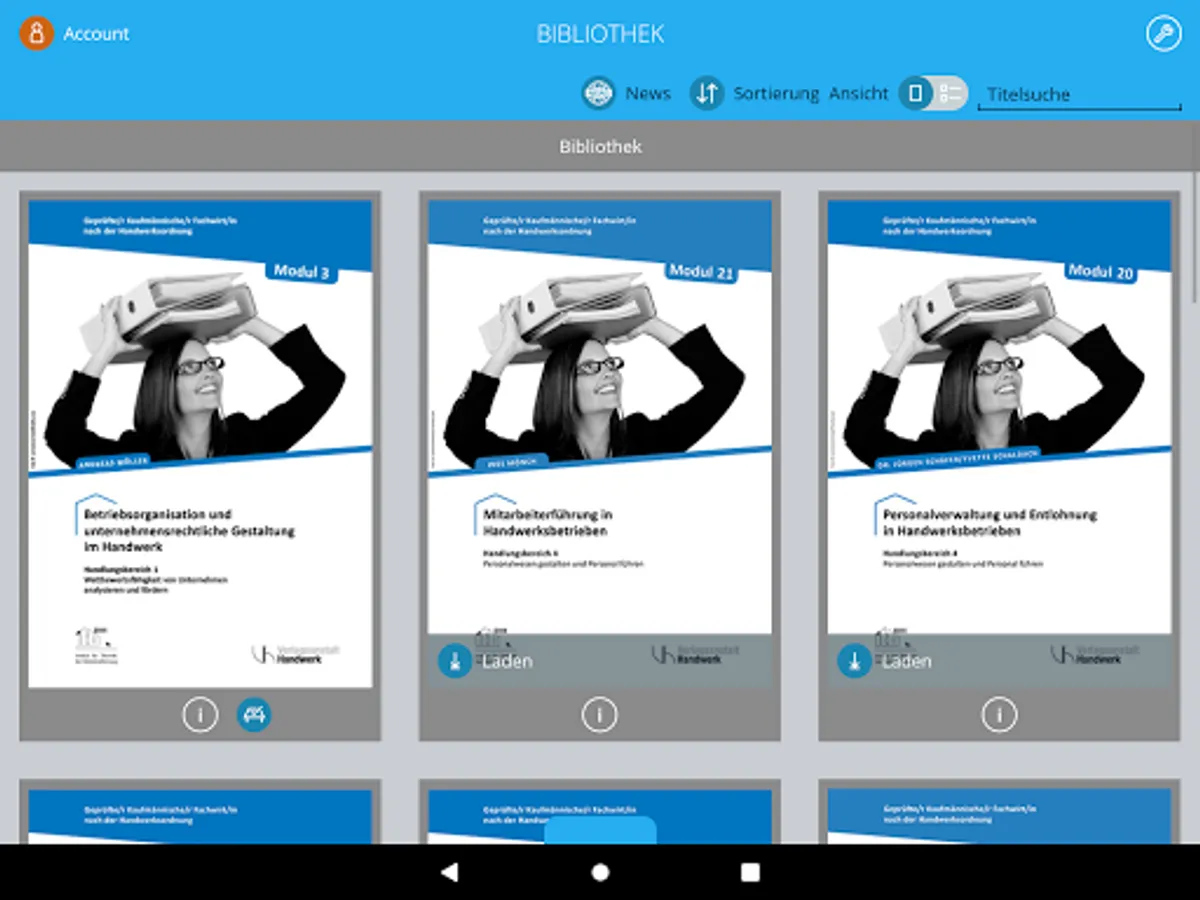Tap the News text label

648,93
